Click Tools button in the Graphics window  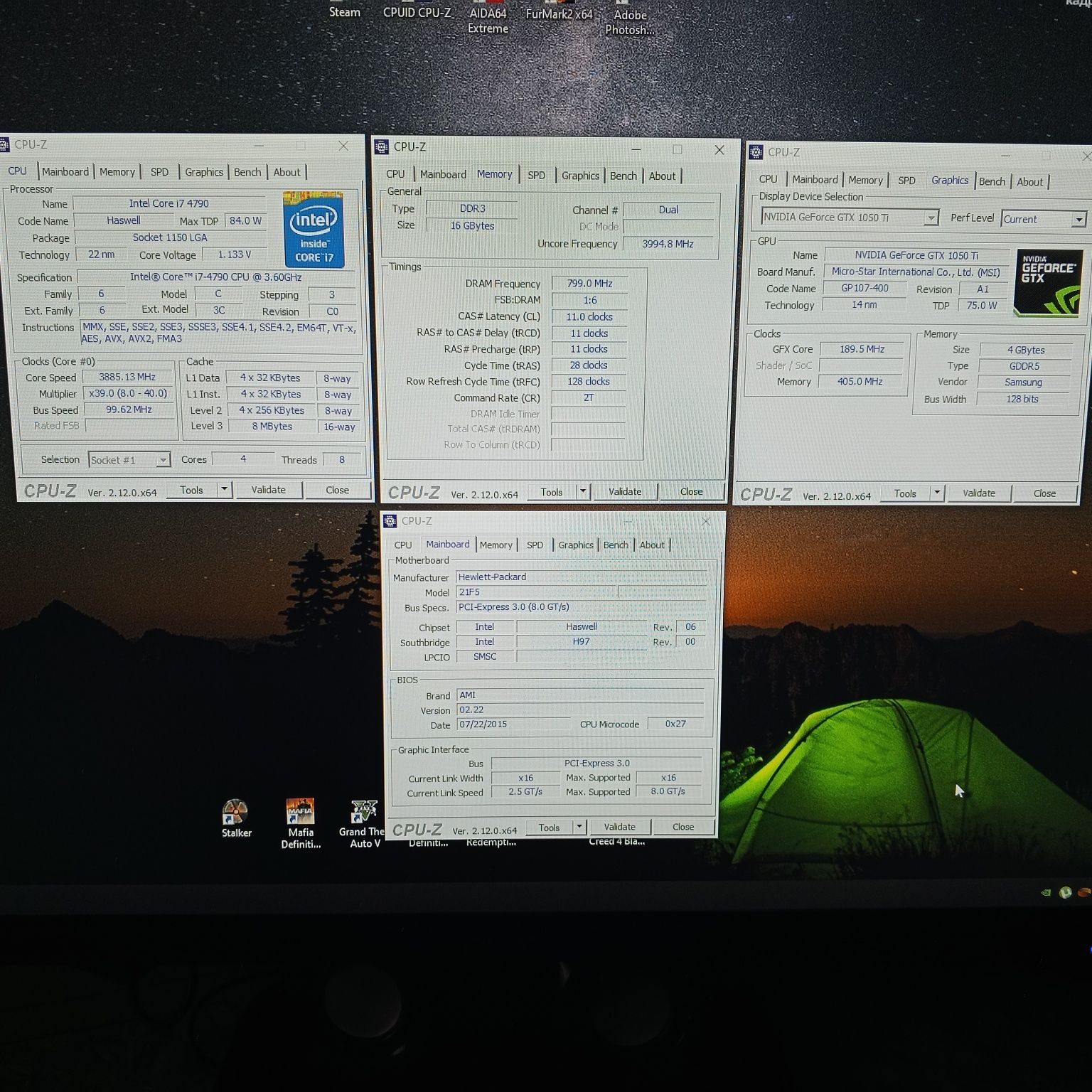click(905, 493)
